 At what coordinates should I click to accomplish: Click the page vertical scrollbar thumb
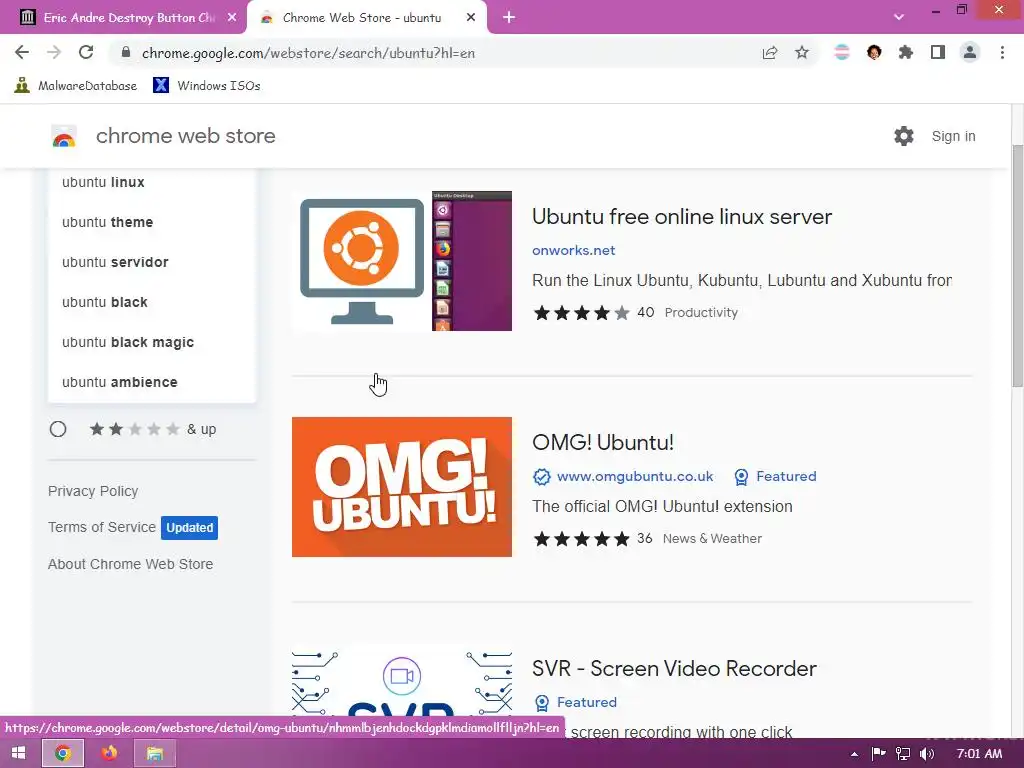point(1017,264)
